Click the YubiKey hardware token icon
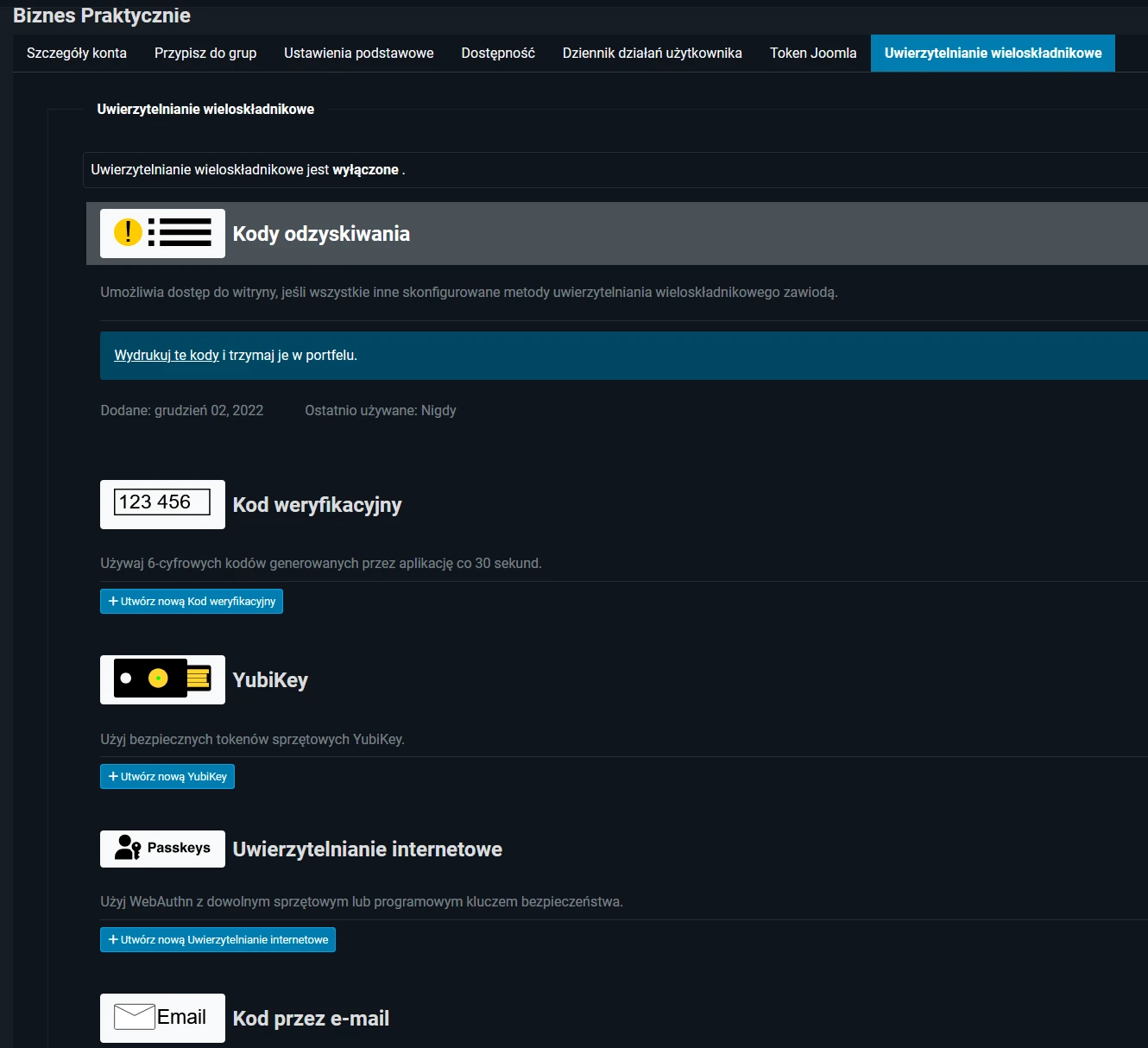The image size is (1148, 1048). click(x=162, y=679)
